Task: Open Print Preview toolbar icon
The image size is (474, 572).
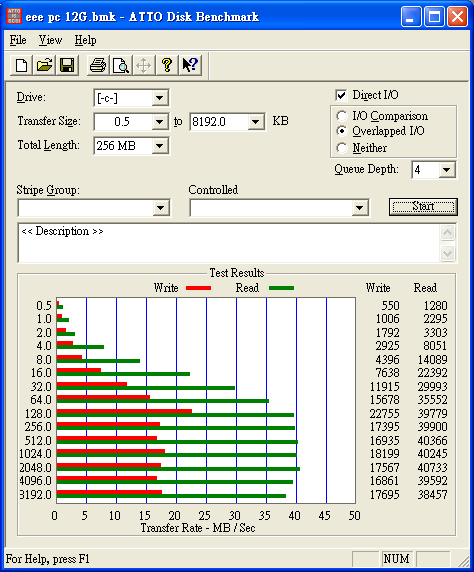Action: point(121,66)
